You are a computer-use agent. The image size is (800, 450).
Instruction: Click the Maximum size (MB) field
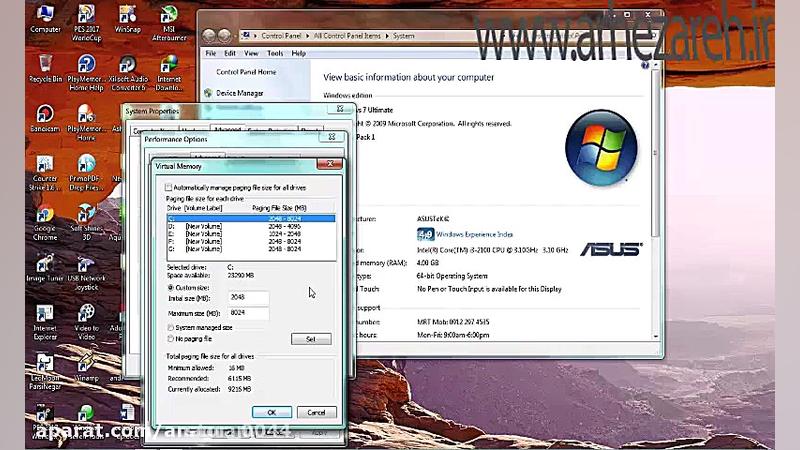point(248,313)
